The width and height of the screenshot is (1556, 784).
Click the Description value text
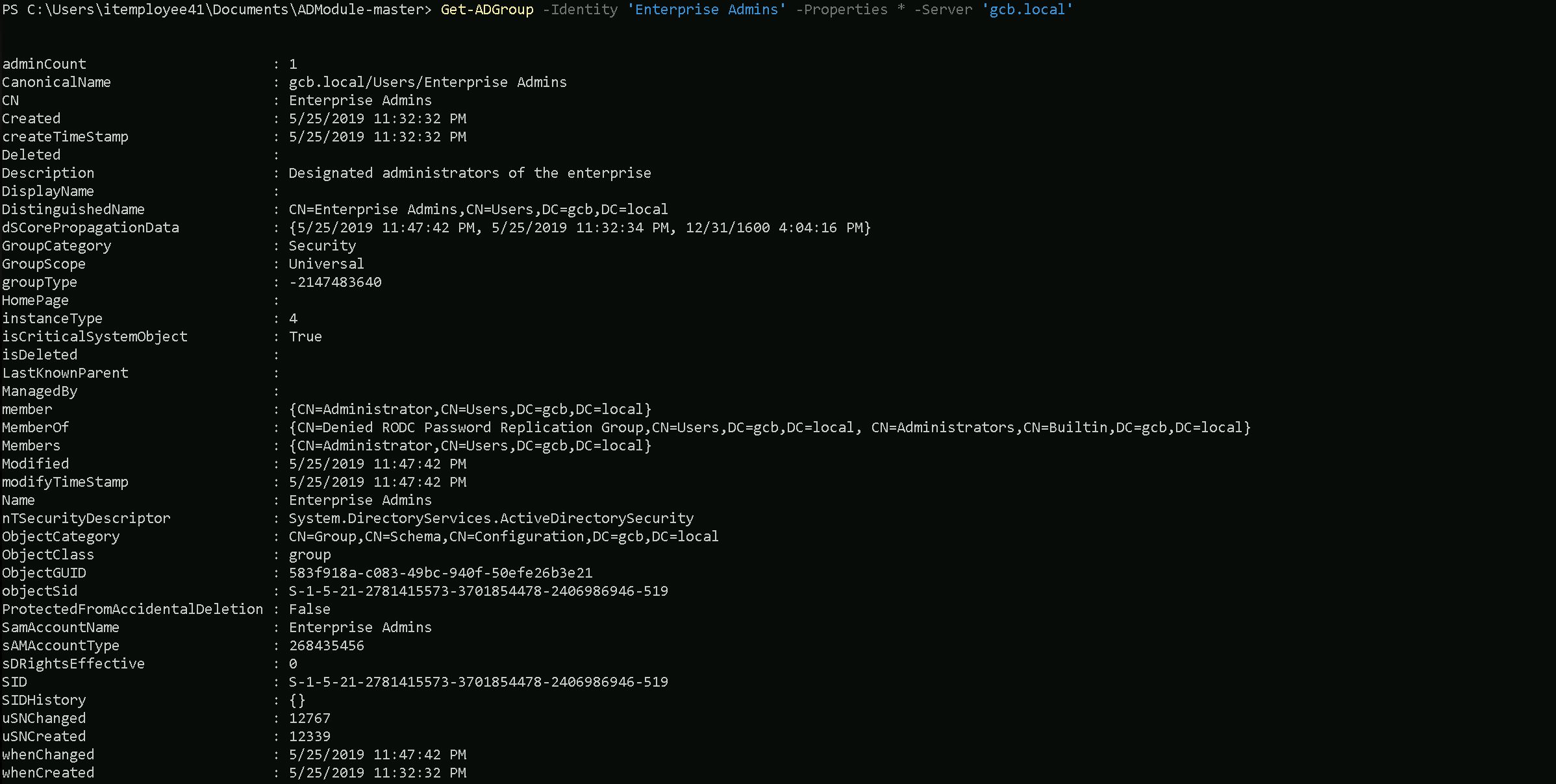[470, 173]
